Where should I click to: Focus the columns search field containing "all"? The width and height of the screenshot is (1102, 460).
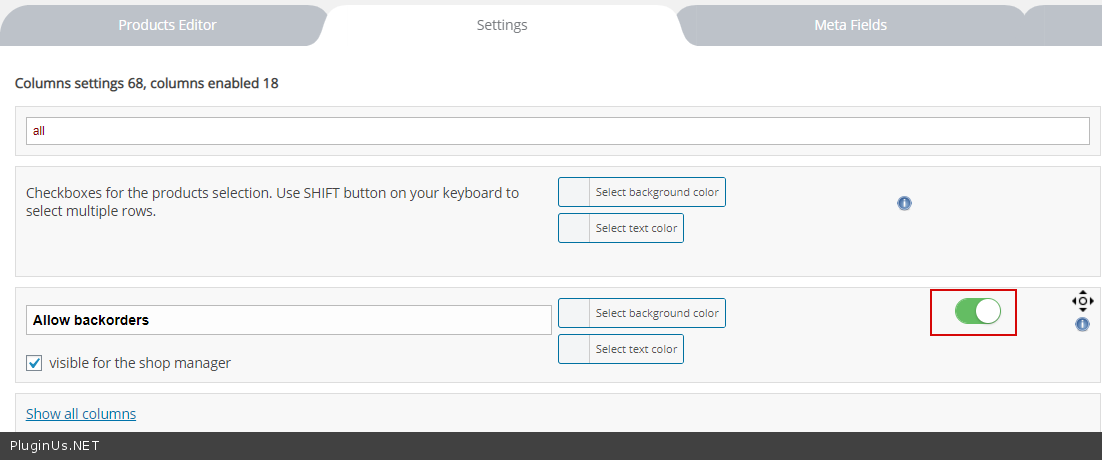(x=557, y=131)
